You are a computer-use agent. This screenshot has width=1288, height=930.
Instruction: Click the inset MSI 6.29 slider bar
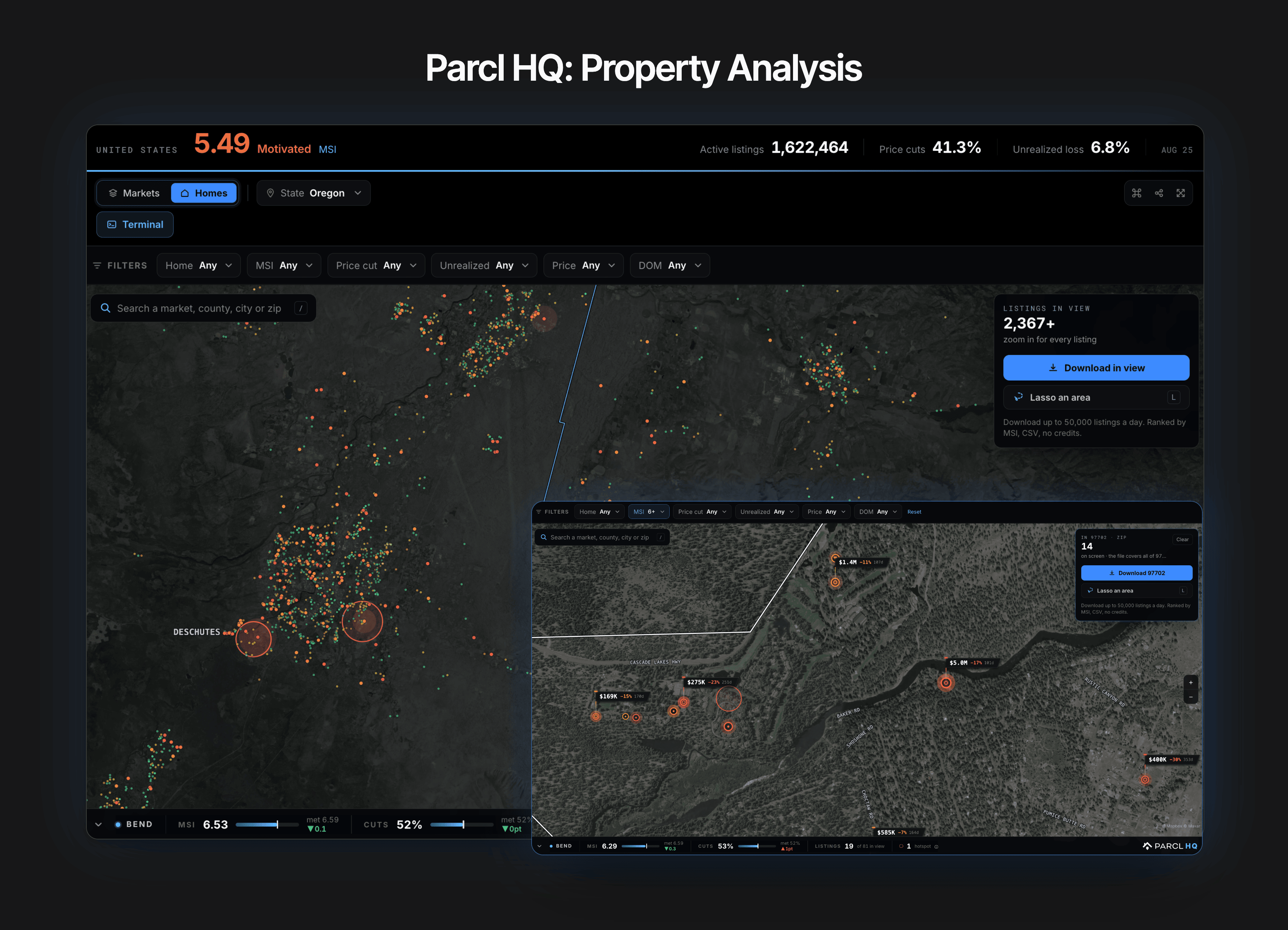[x=641, y=847]
